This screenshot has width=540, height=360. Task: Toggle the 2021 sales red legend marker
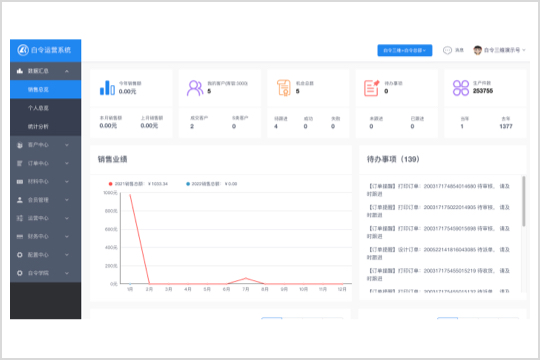point(110,184)
